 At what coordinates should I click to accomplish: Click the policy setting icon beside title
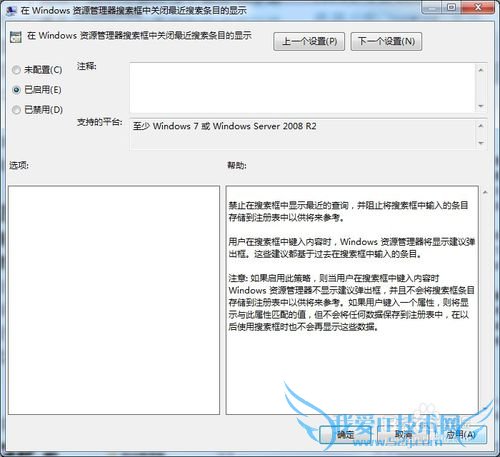[x=16, y=37]
